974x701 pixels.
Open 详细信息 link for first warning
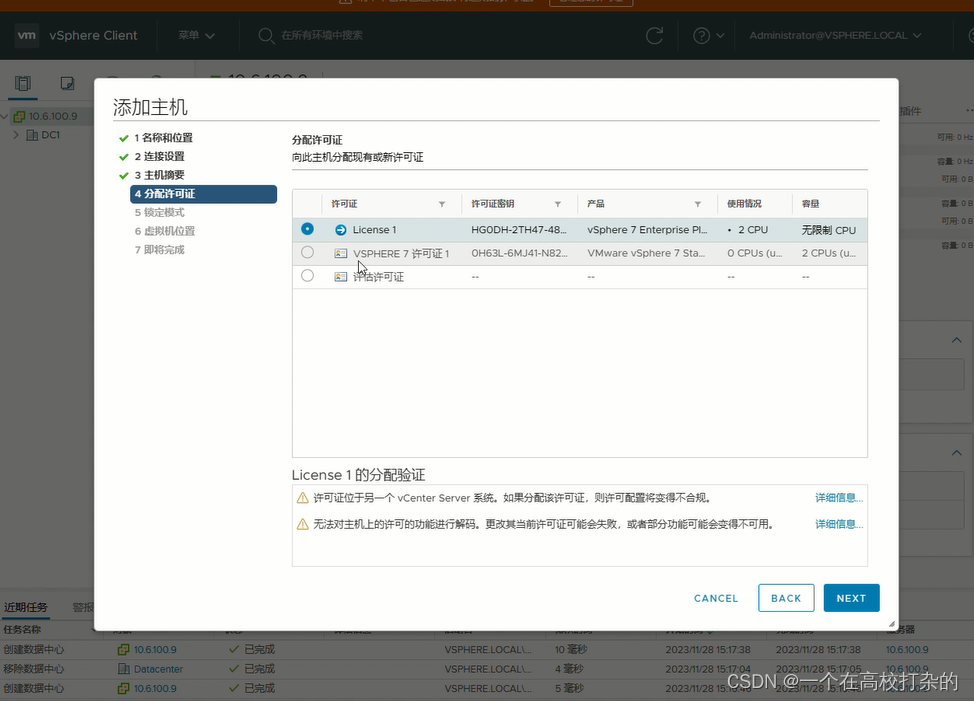click(839, 498)
